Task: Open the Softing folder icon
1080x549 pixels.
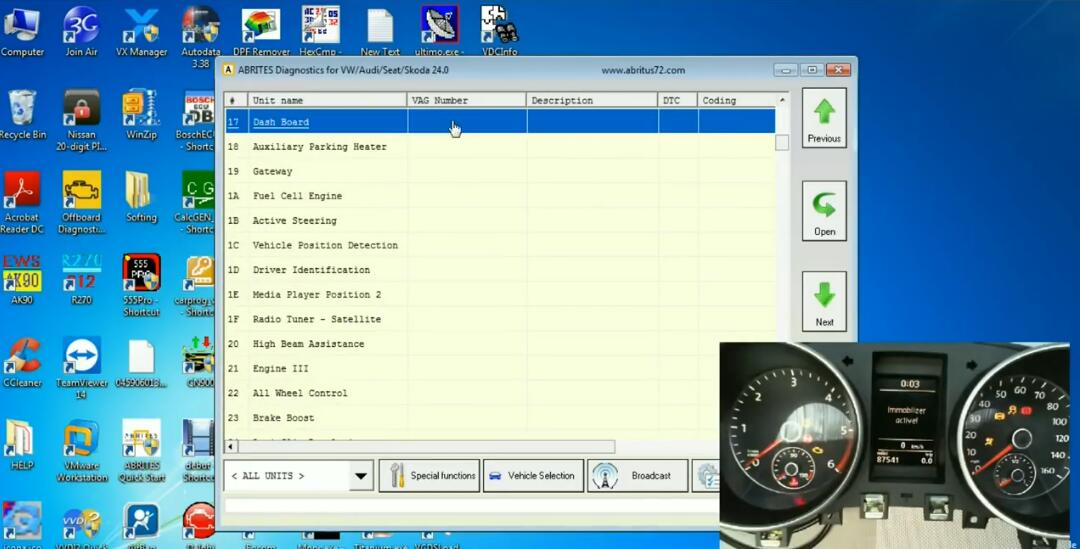Action: [x=141, y=196]
